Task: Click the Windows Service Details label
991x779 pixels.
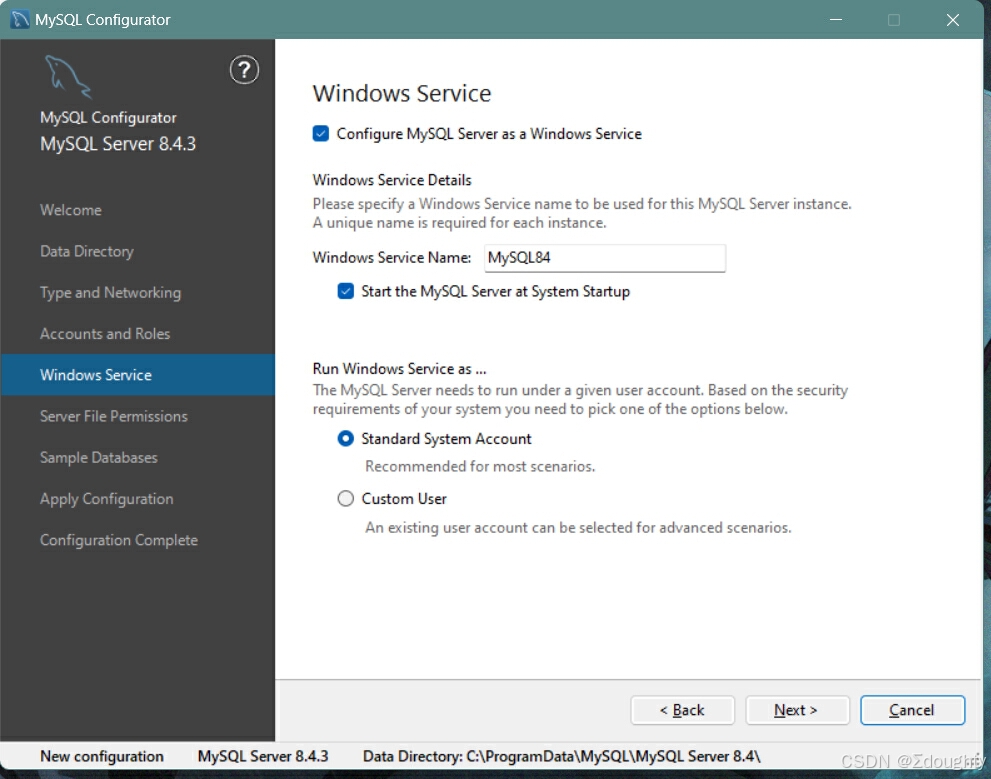Action: coord(392,180)
